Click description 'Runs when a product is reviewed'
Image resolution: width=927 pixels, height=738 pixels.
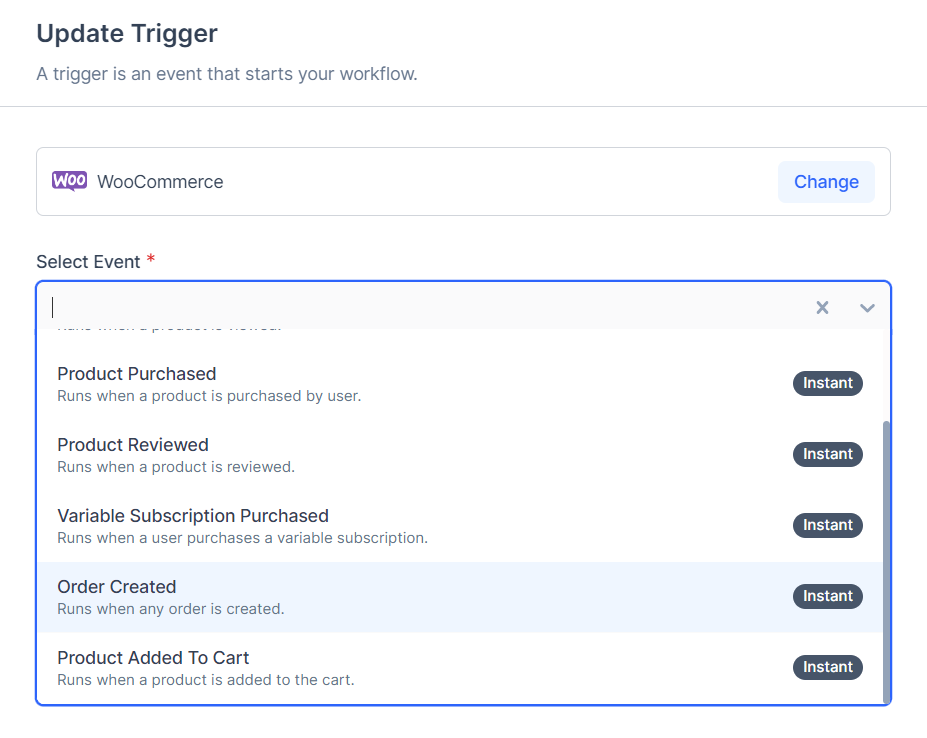point(176,467)
